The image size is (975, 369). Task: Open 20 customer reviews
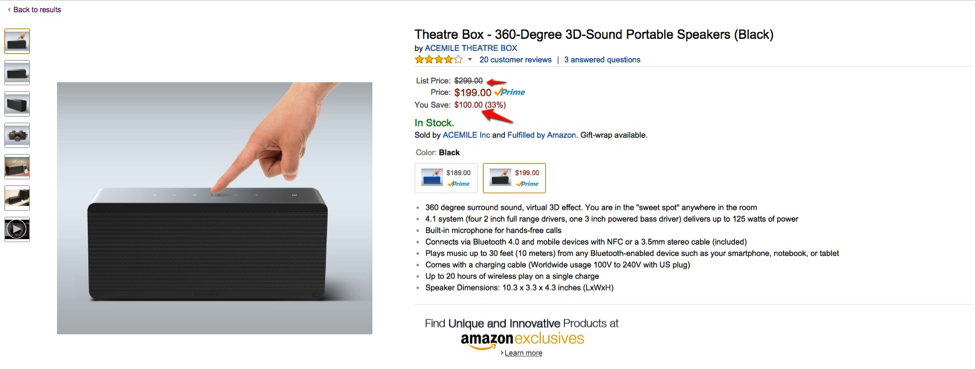pyautogui.click(x=515, y=60)
